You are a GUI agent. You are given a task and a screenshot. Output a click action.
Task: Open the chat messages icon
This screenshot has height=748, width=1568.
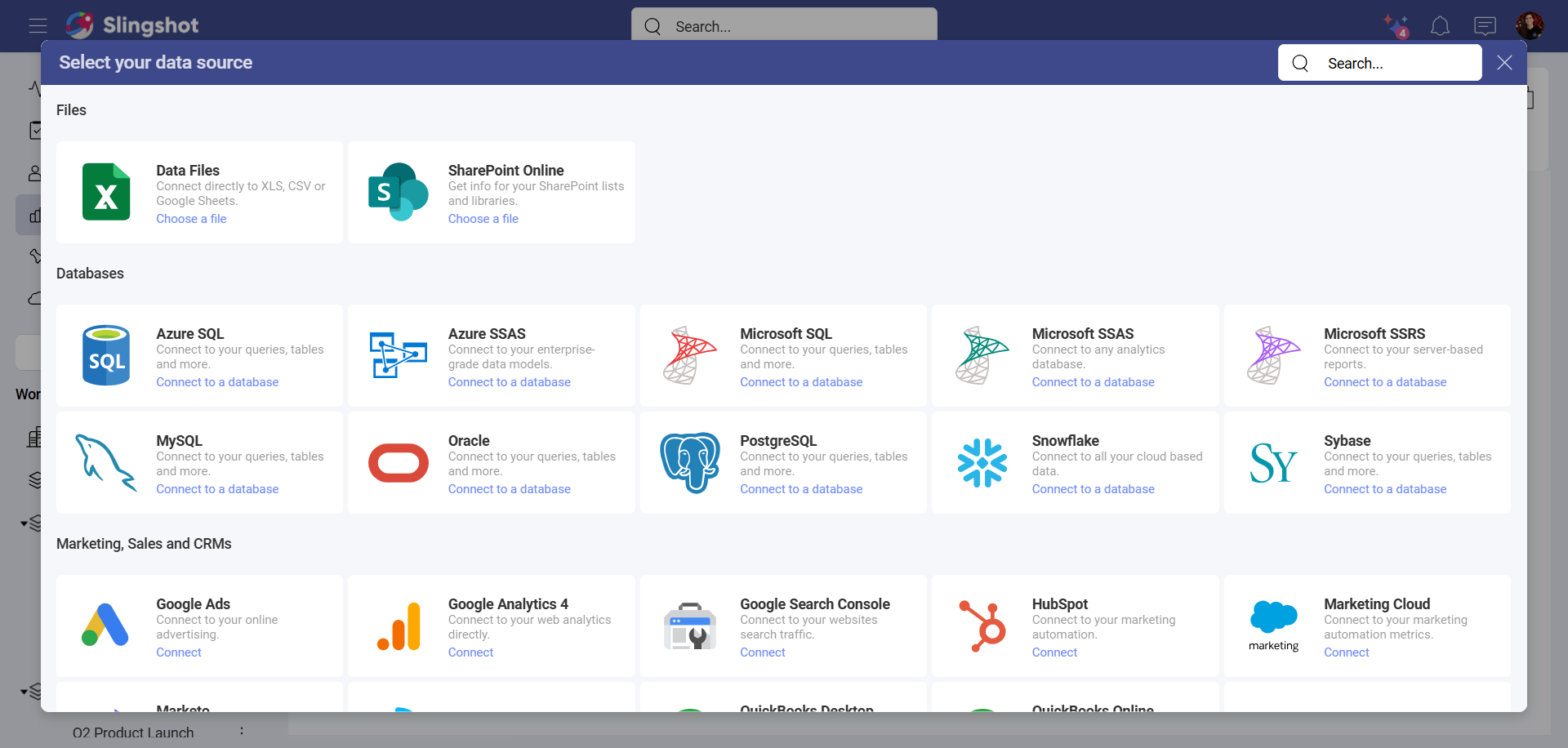1485,26
